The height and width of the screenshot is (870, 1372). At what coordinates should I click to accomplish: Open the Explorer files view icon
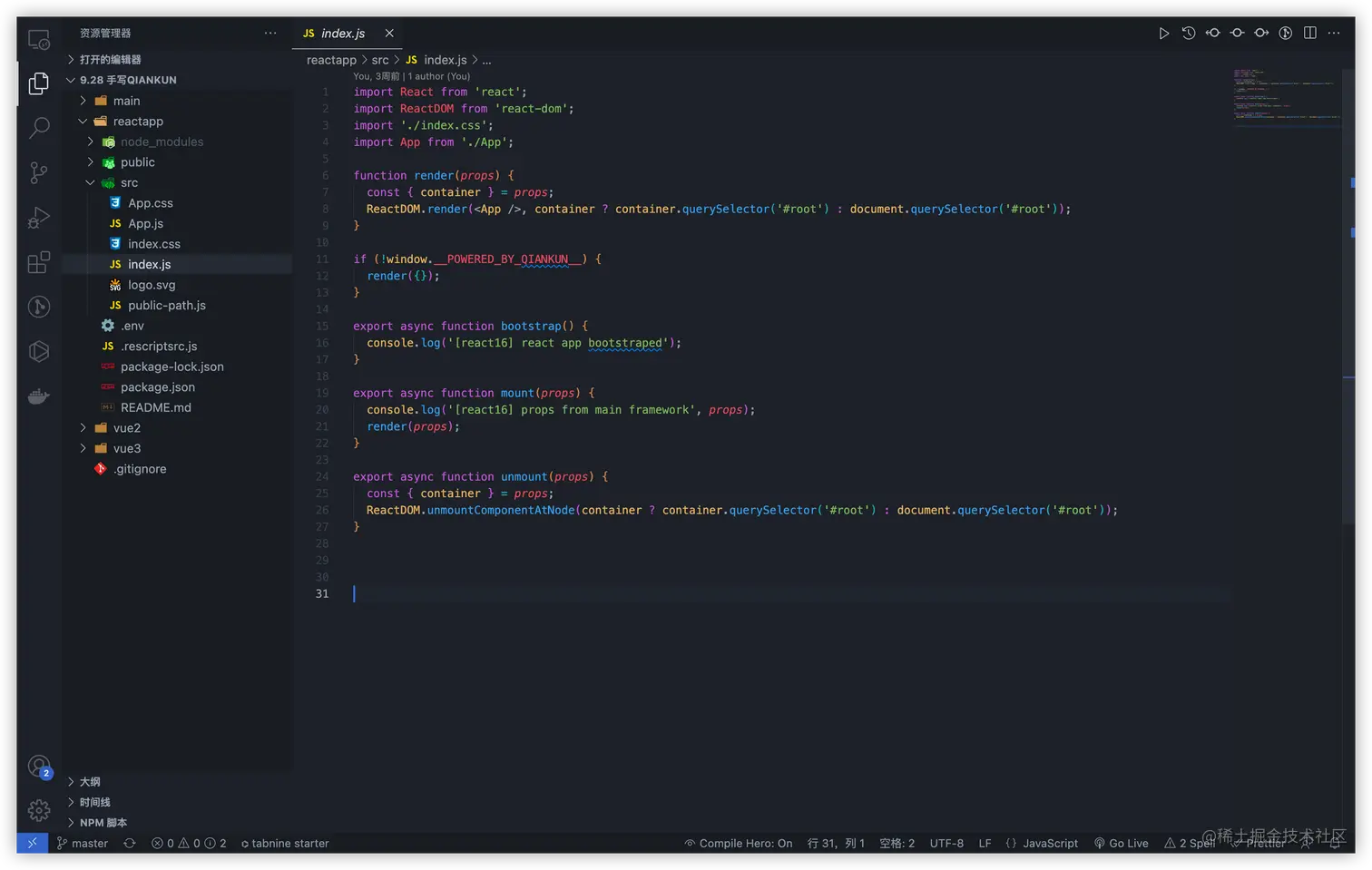pyautogui.click(x=38, y=83)
